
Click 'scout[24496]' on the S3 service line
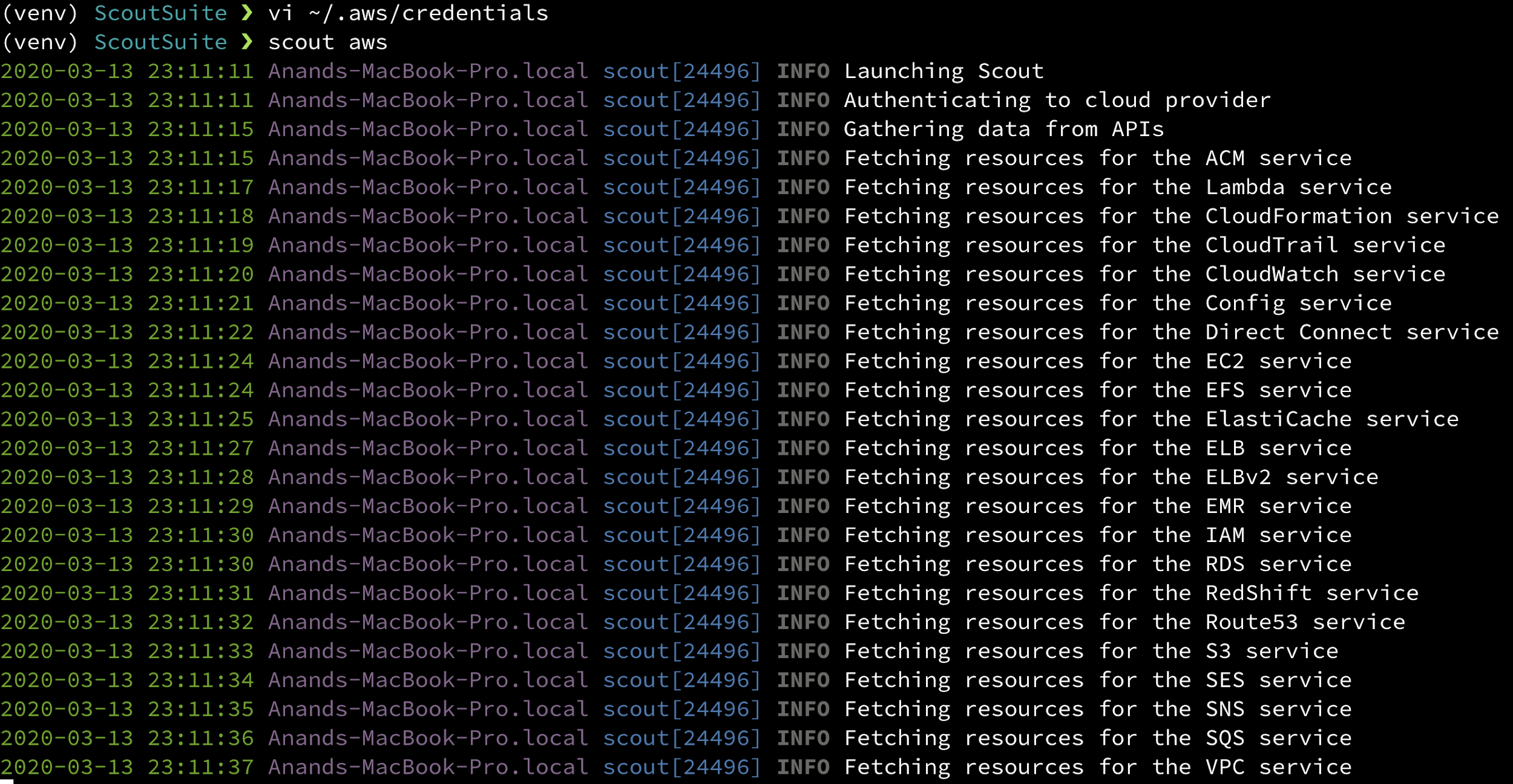[x=681, y=652]
